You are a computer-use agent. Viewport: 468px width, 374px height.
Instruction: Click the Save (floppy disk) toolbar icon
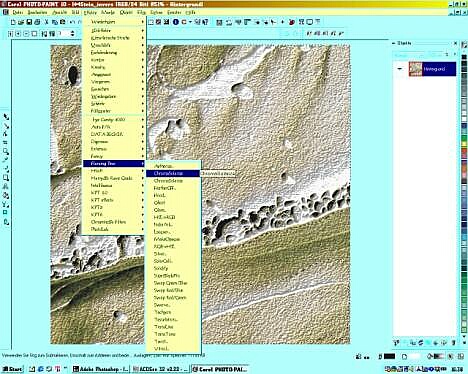click(x=29, y=22)
